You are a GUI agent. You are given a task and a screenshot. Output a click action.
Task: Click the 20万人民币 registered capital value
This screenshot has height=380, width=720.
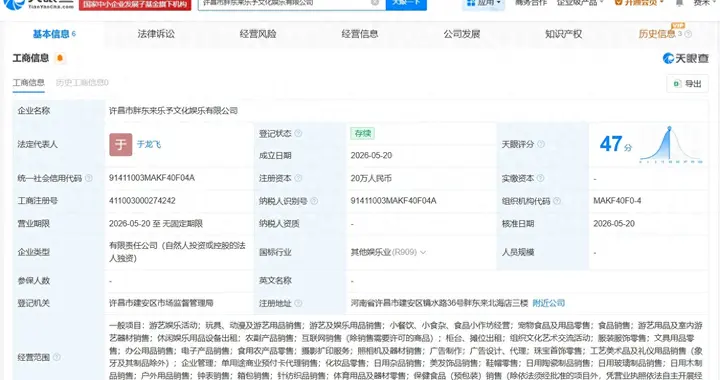(371, 179)
